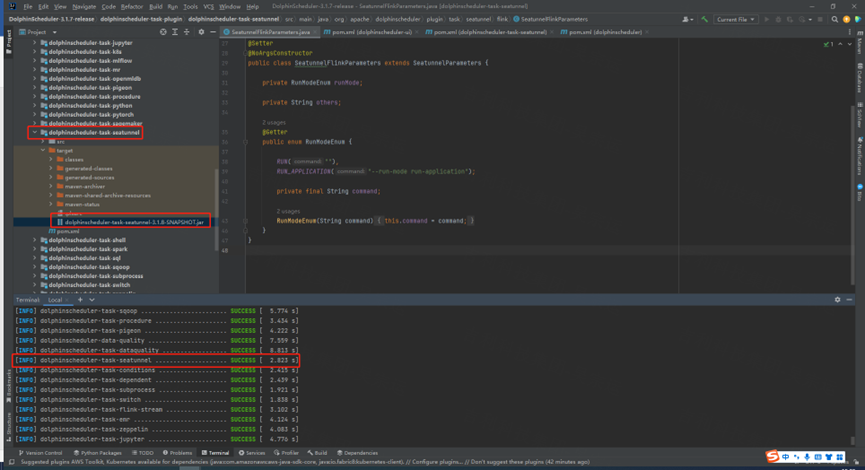Viewport: 865px width, 470px height.
Task: Toggle the Project tool window stripe button
Action: pyautogui.click(x=8, y=42)
